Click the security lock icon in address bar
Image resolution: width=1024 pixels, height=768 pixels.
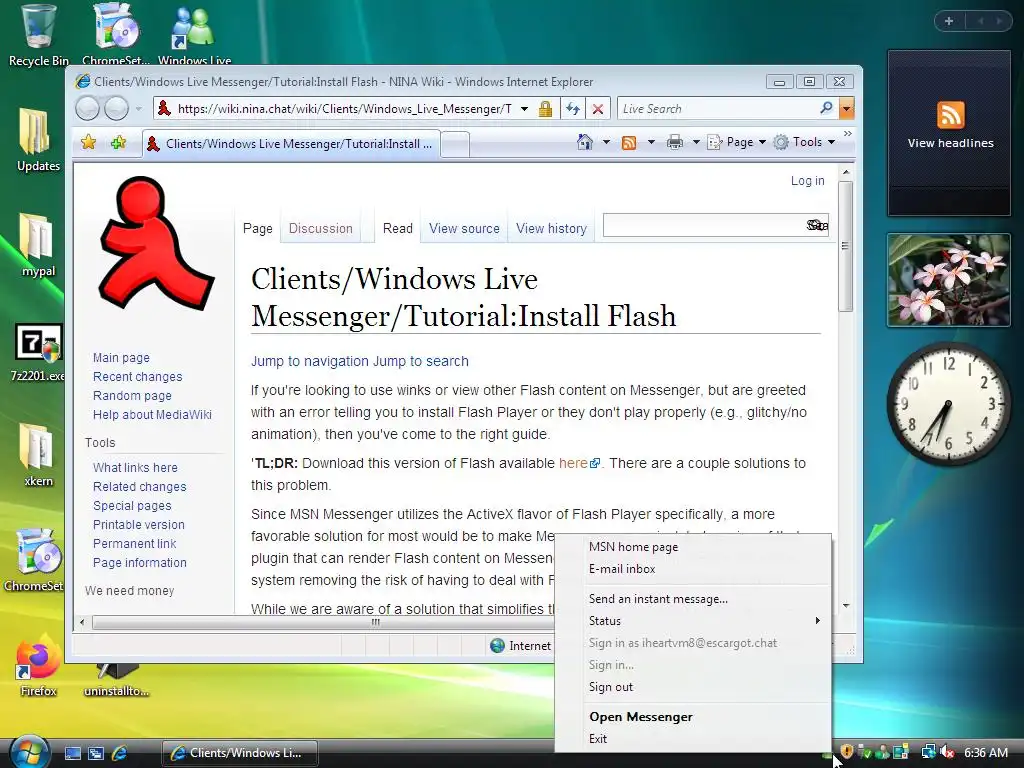coord(545,109)
